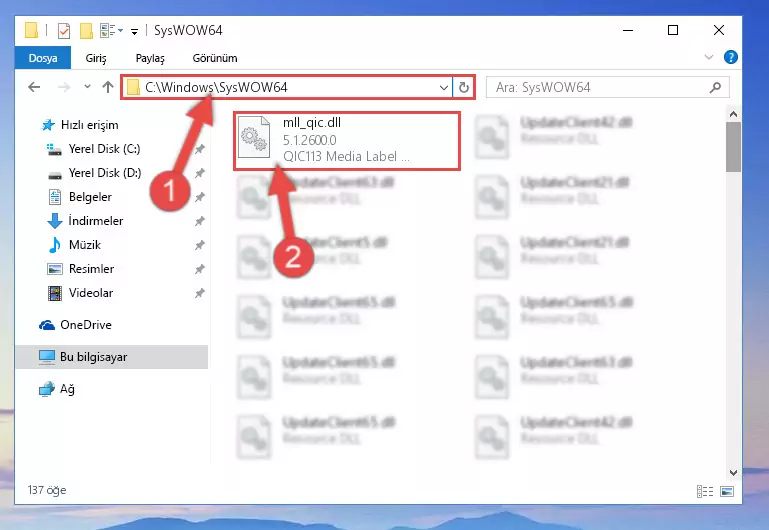Click the back navigation arrow
This screenshot has width=769, height=530.
[34, 87]
